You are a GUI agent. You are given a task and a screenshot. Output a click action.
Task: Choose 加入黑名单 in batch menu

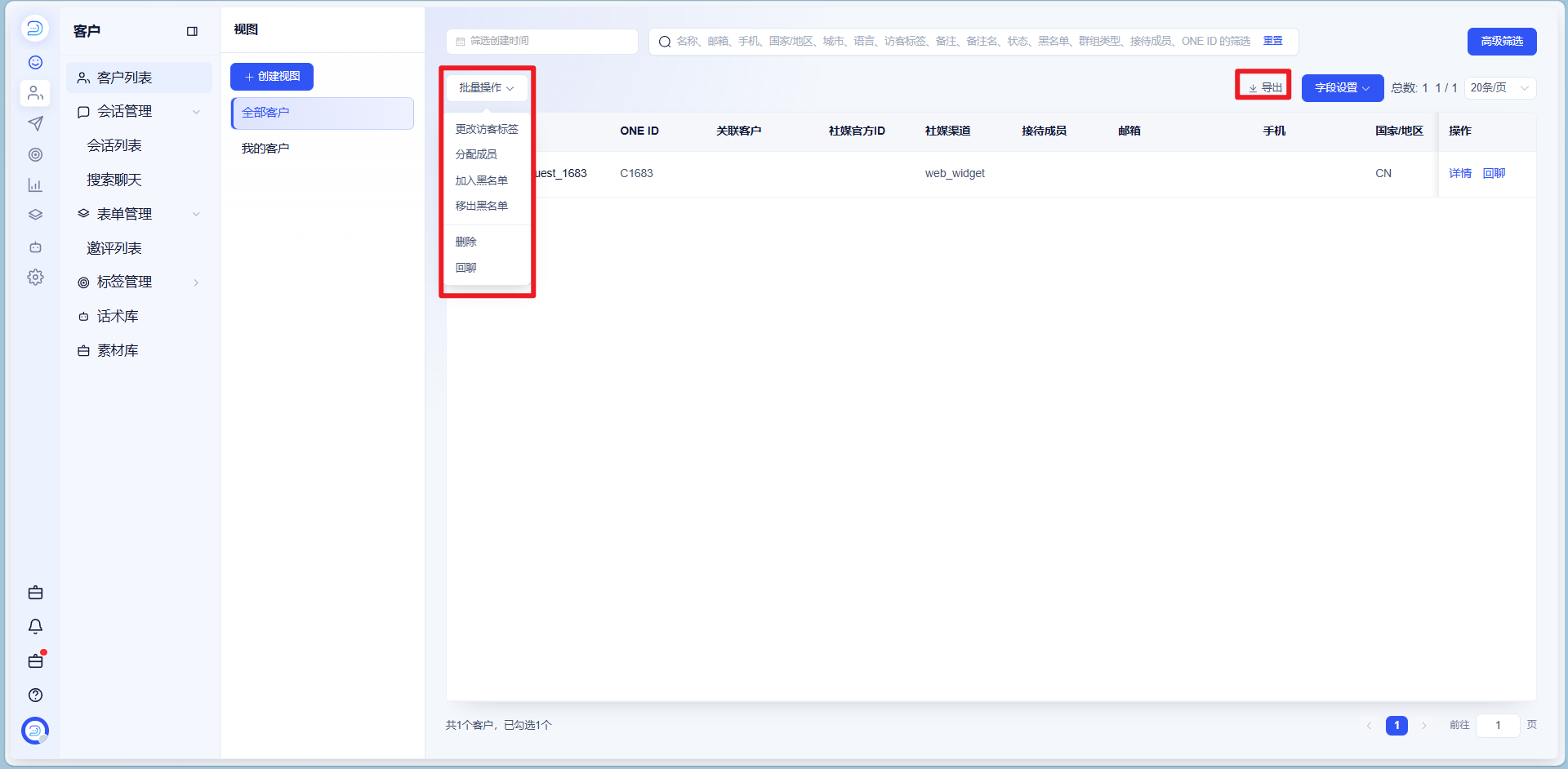pyautogui.click(x=482, y=180)
